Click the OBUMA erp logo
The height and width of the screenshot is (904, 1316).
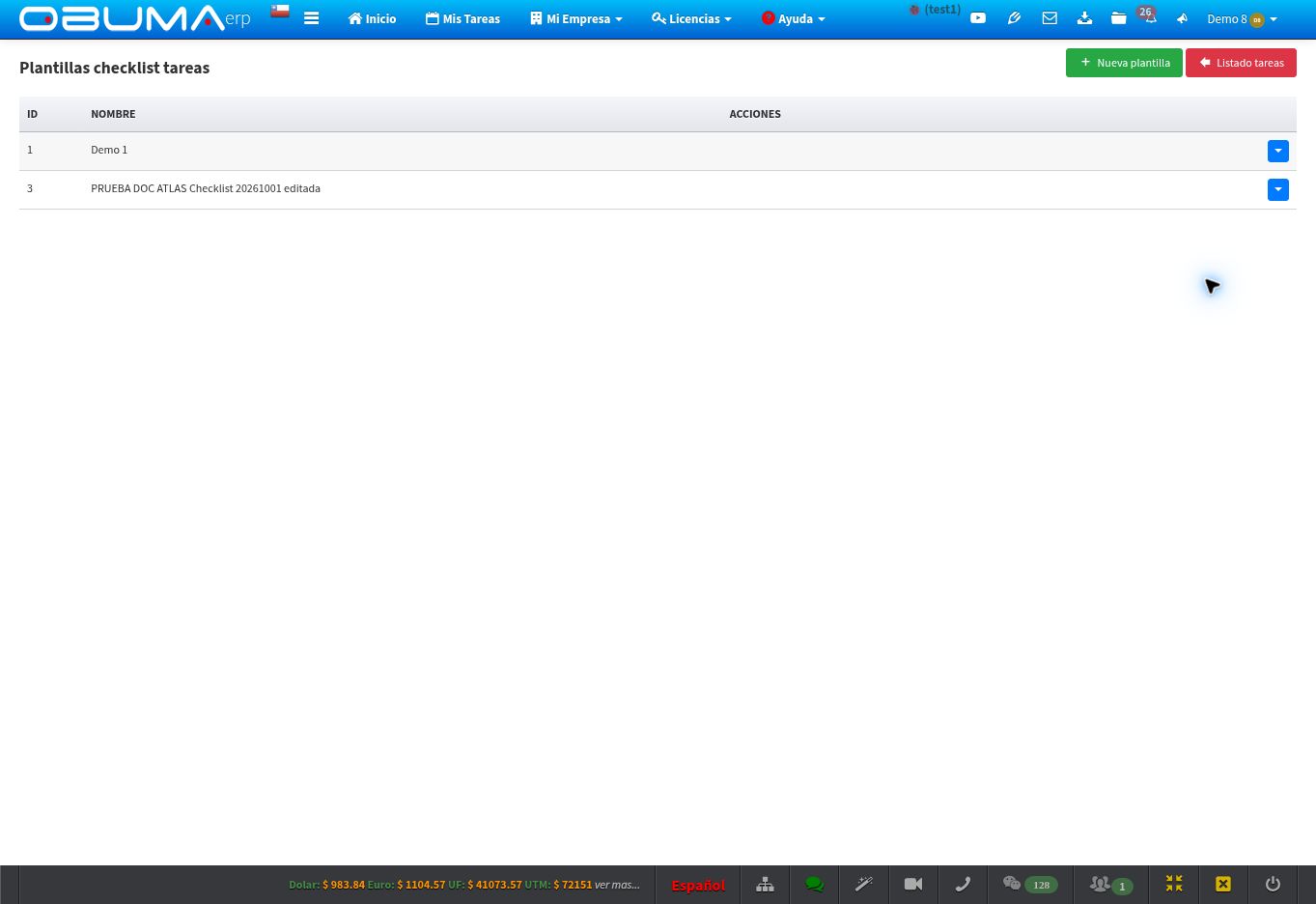click(135, 18)
